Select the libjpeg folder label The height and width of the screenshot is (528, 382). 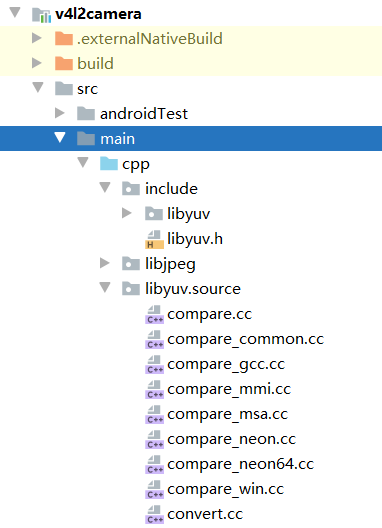coord(170,264)
